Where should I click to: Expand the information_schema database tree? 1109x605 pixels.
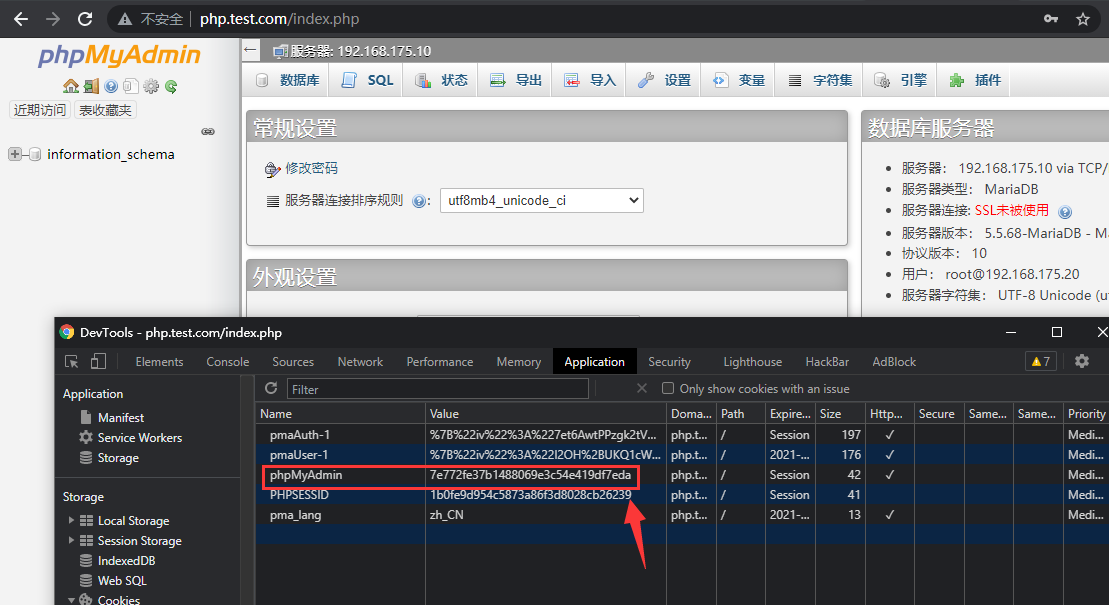pyautogui.click(x=15, y=154)
